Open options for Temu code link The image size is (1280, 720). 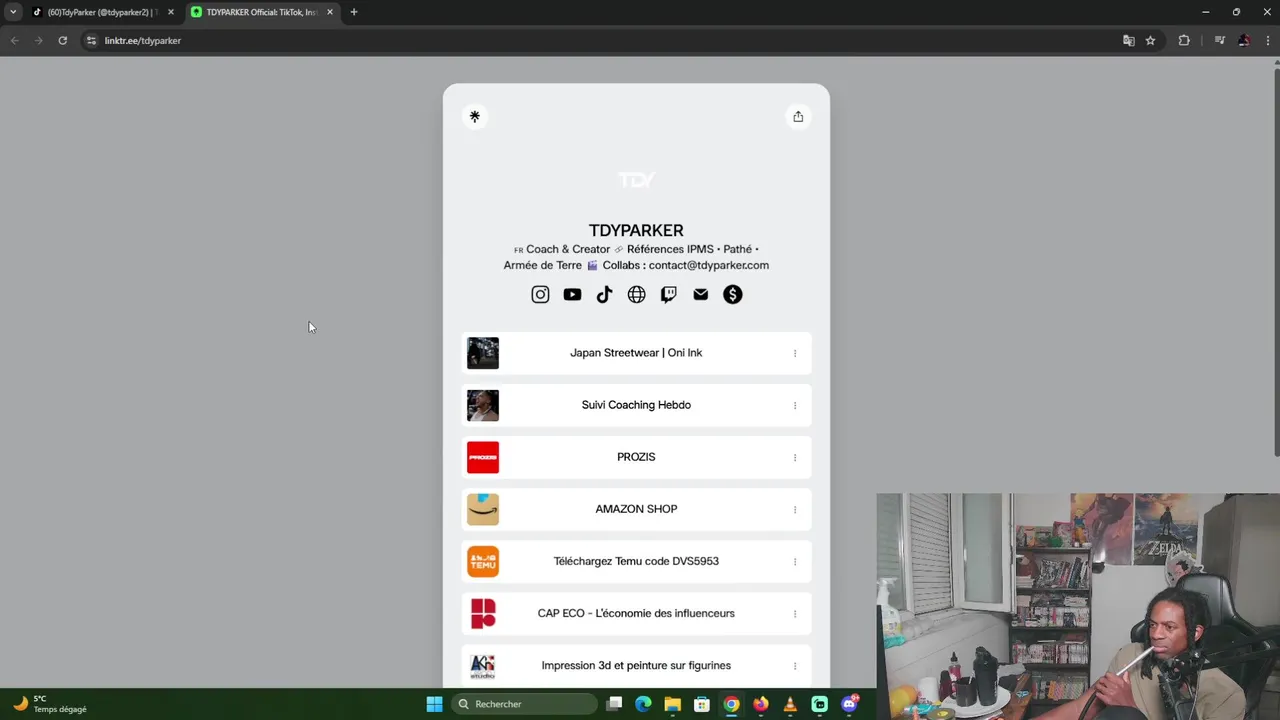(x=795, y=561)
